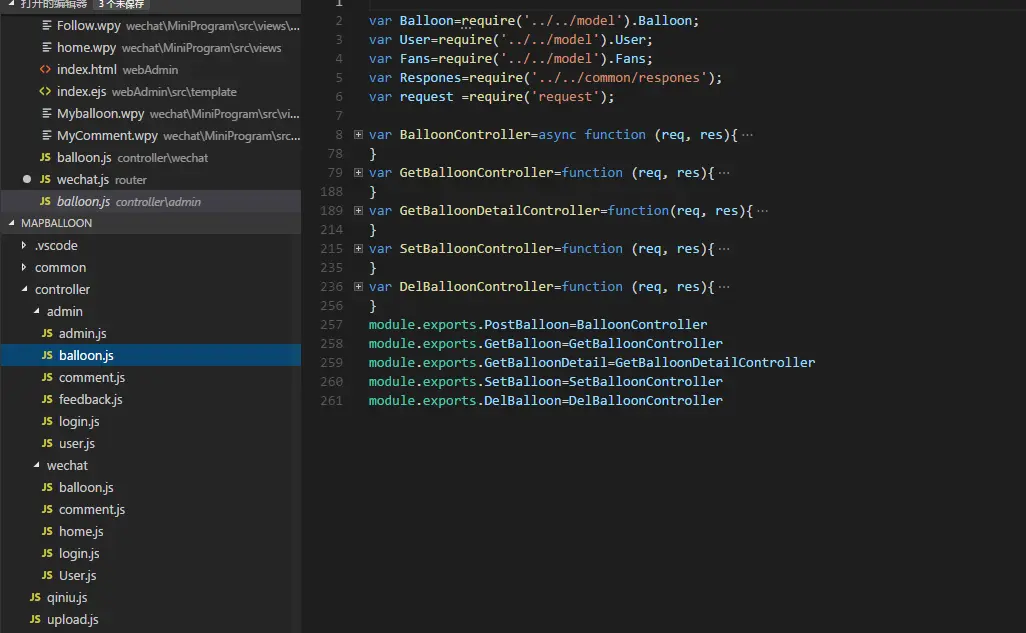Image resolution: width=1026 pixels, height=633 pixels.
Task: Open Follow.wpy in open editors list
Action: (x=150, y=26)
